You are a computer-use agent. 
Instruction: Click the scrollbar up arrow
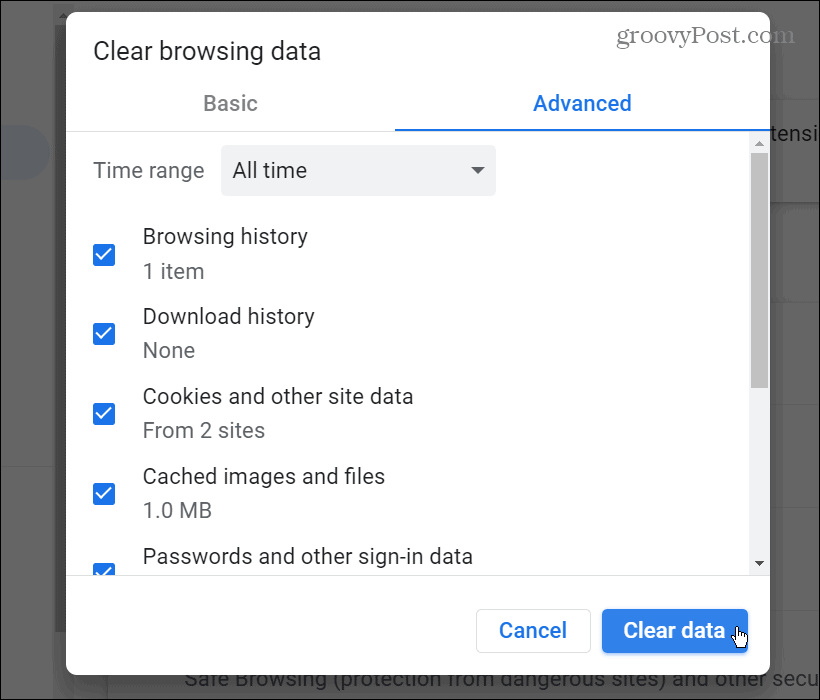coord(758,142)
